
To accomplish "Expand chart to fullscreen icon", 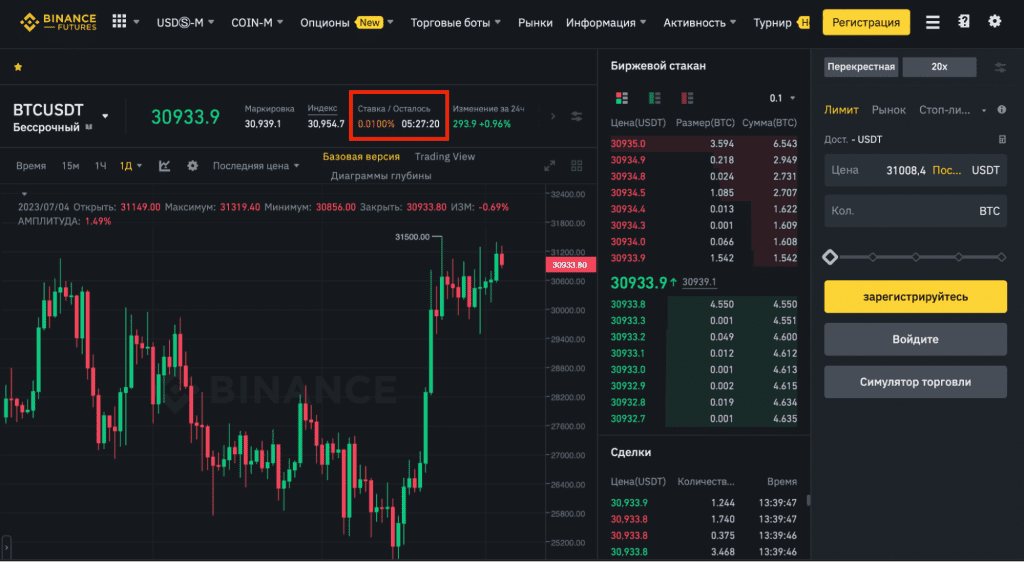I will tap(549, 166).
